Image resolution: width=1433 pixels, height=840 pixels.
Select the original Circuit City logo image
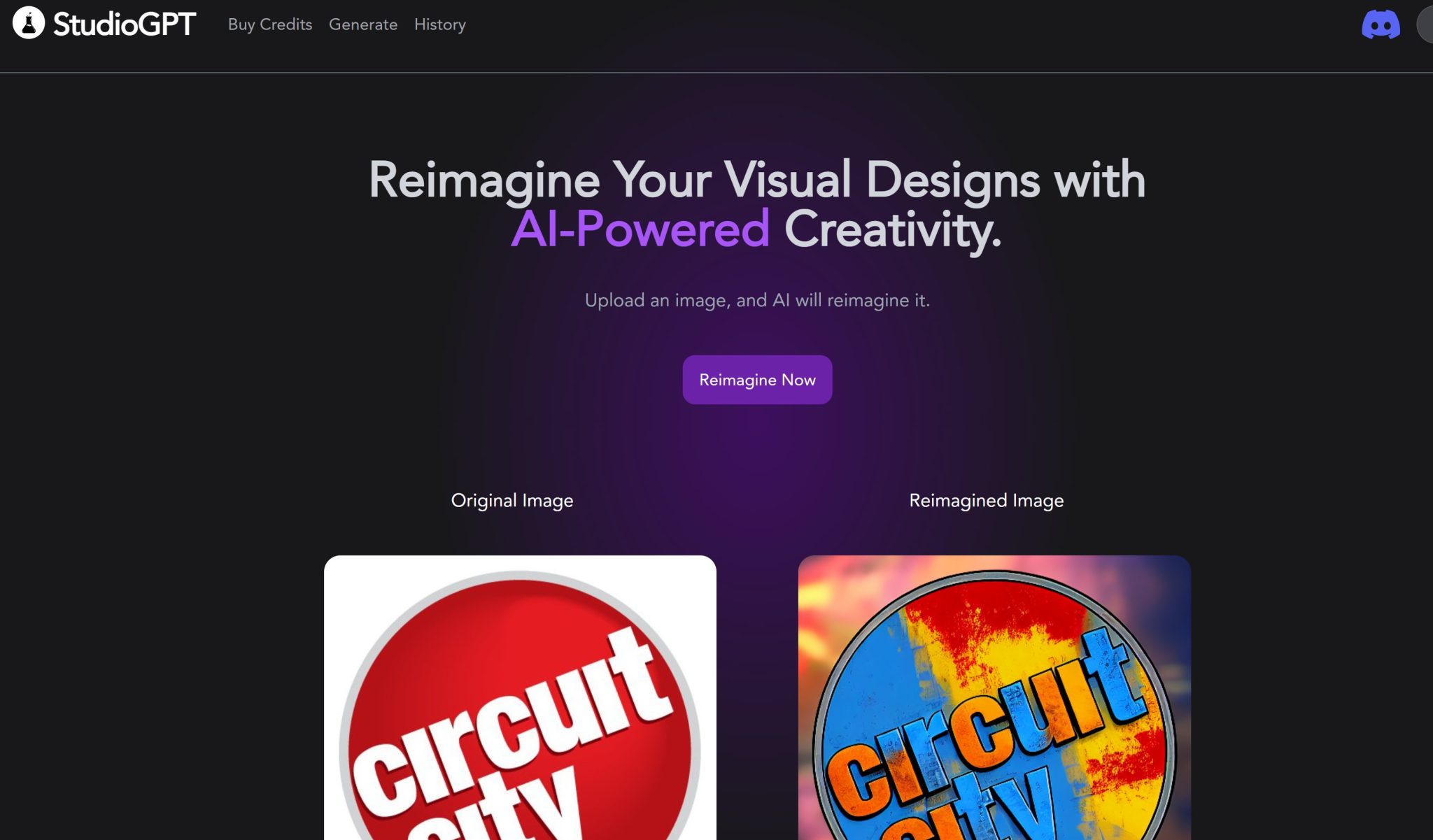[520, 697]
